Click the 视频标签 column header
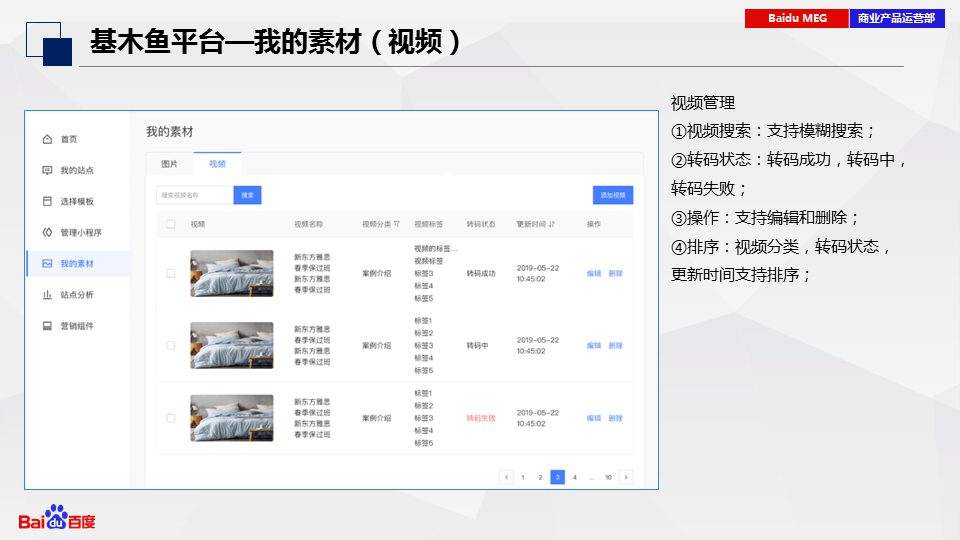The image size is (960, 540). pyautogui.click(x=429, y=224)
